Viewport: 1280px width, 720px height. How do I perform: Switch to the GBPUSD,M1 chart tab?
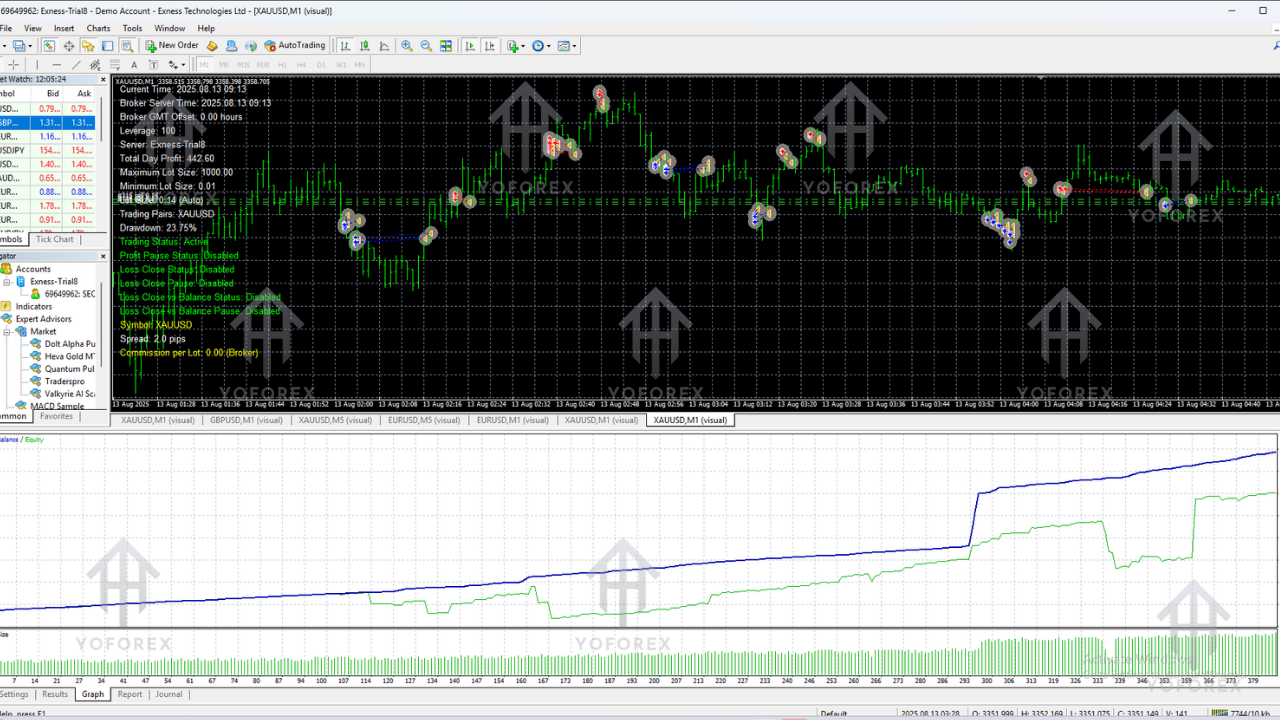coord(247,420)
